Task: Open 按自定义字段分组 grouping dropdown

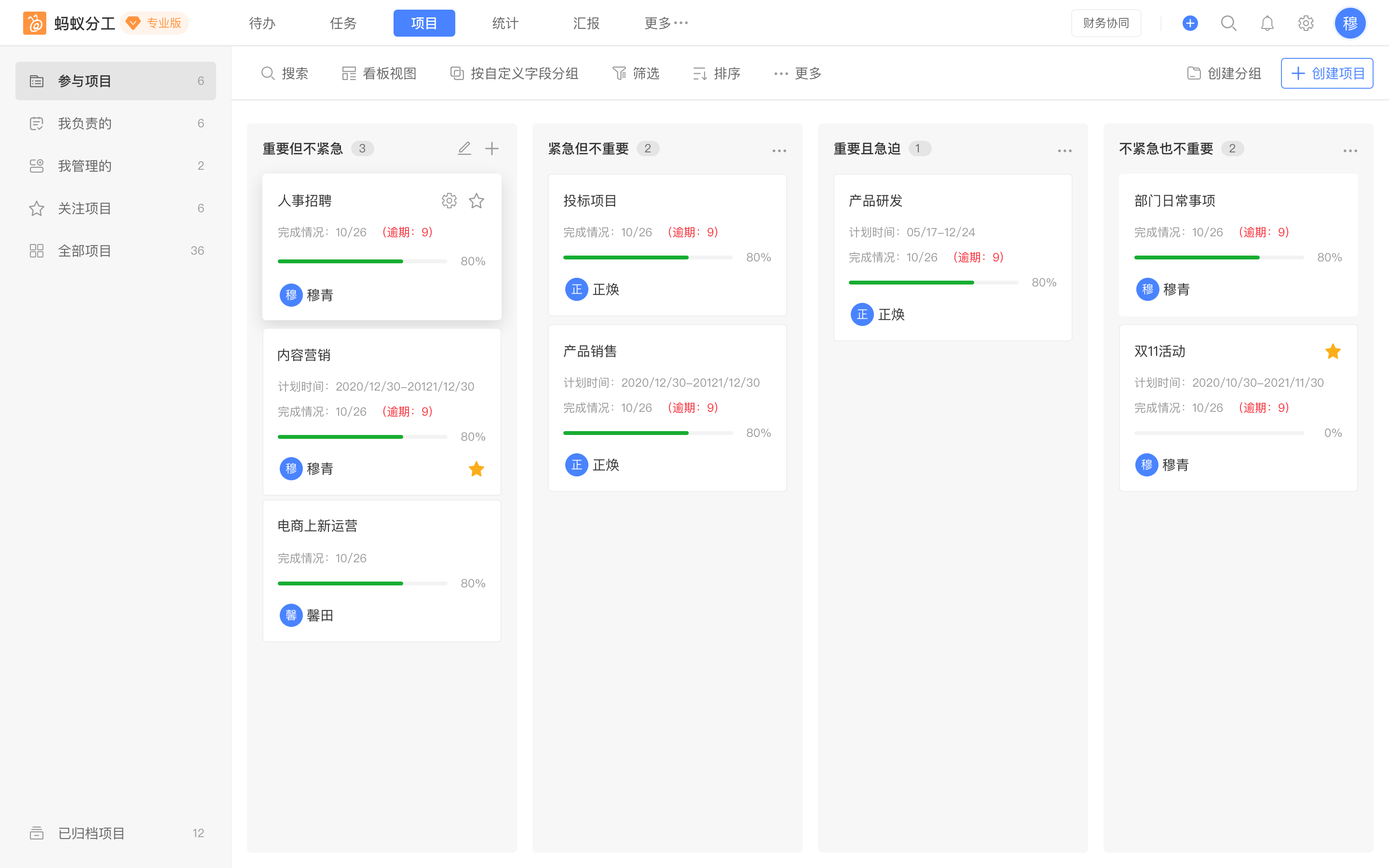Action: (x=514, y=73)
